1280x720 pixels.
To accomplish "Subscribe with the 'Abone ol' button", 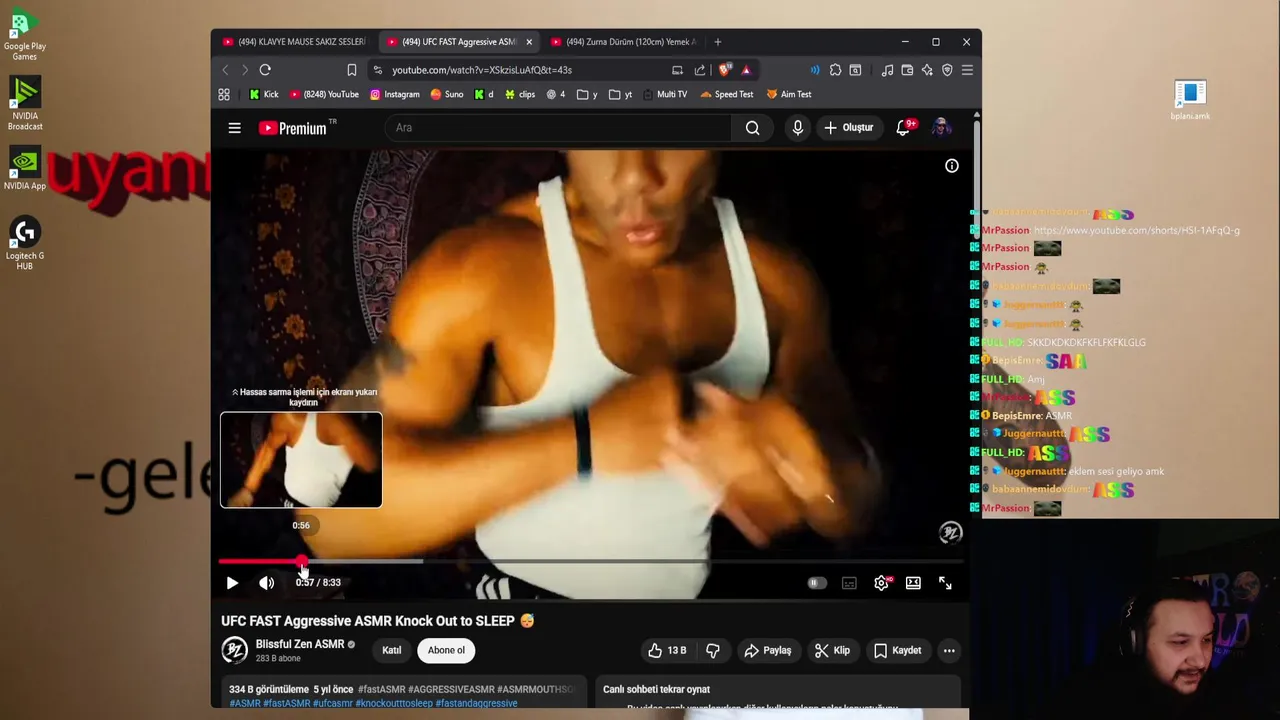I will [x=446, y=650].
